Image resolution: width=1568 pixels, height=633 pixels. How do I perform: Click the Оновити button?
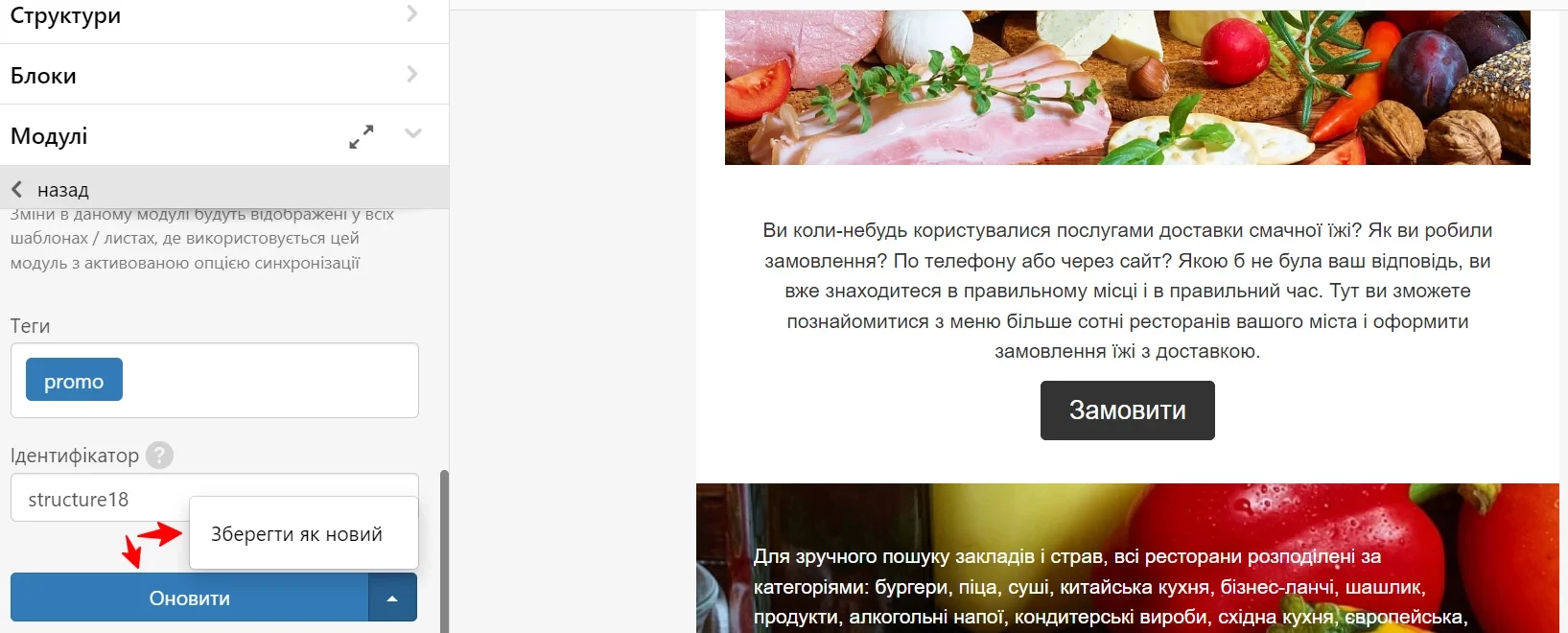click(x=189, y=598)
